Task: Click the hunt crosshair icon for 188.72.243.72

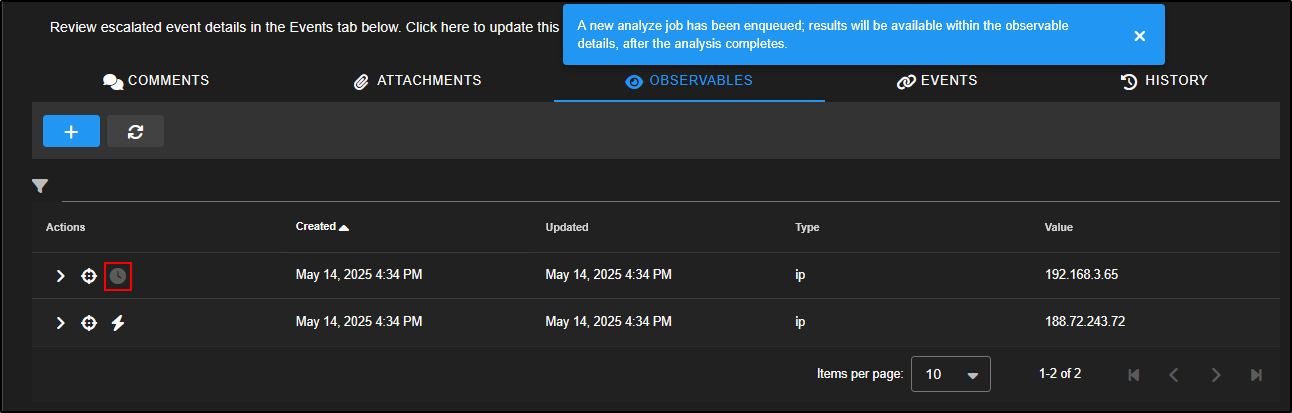Action: tap(89, 323)
